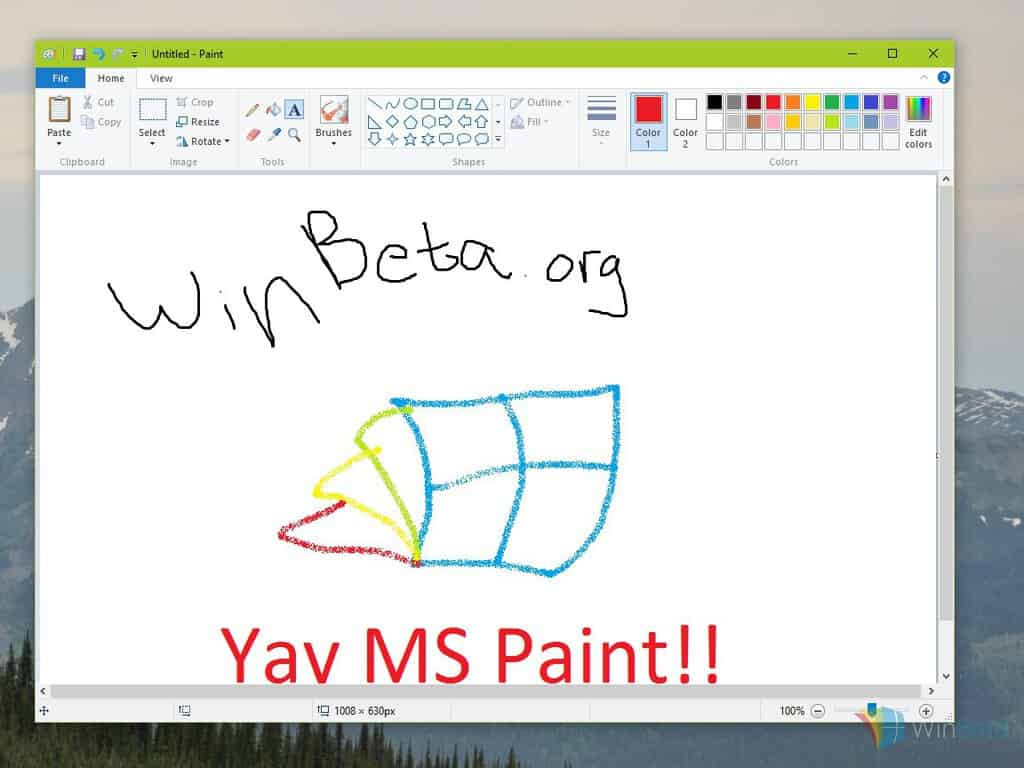This screenshot has height=768, width=1024.
Task: Click the zoom slider handle
Action: point(872,710)
